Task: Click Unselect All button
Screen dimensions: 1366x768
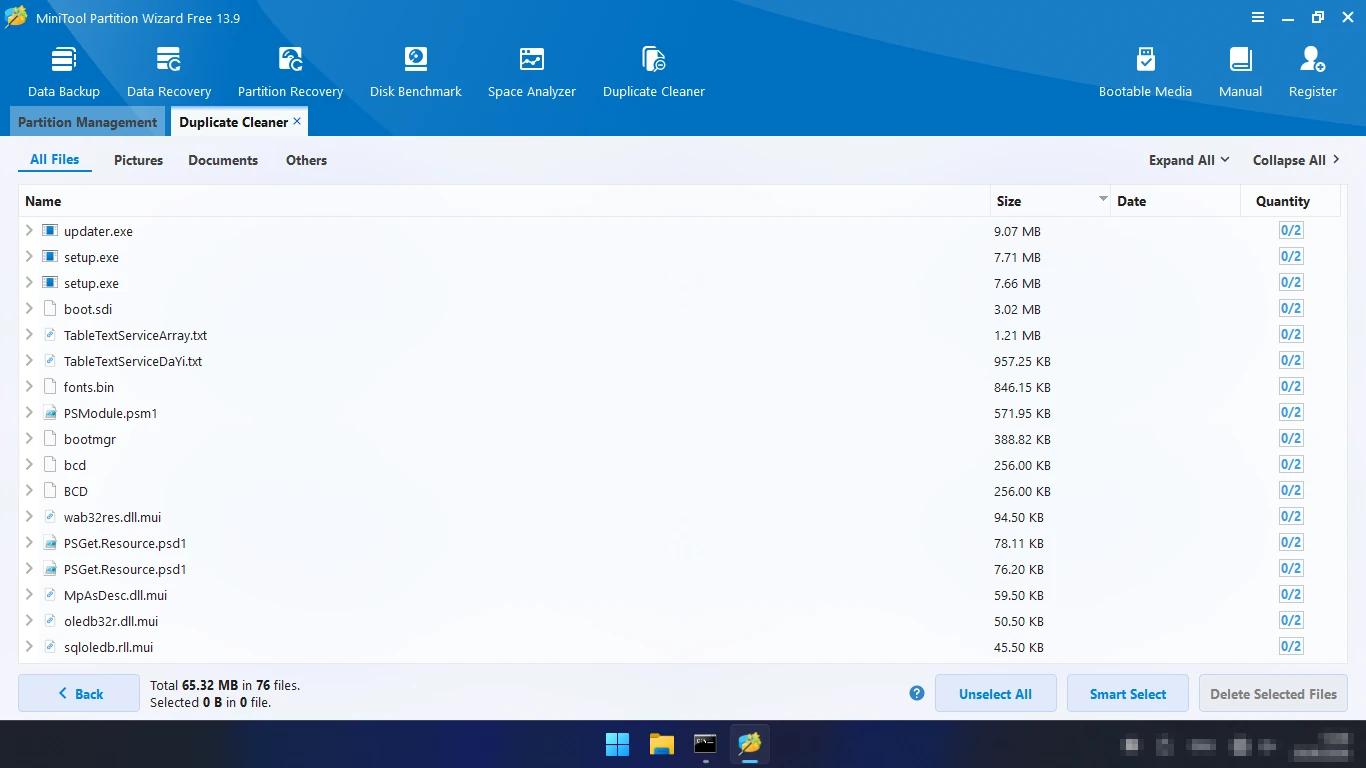Action: (995, 693)
